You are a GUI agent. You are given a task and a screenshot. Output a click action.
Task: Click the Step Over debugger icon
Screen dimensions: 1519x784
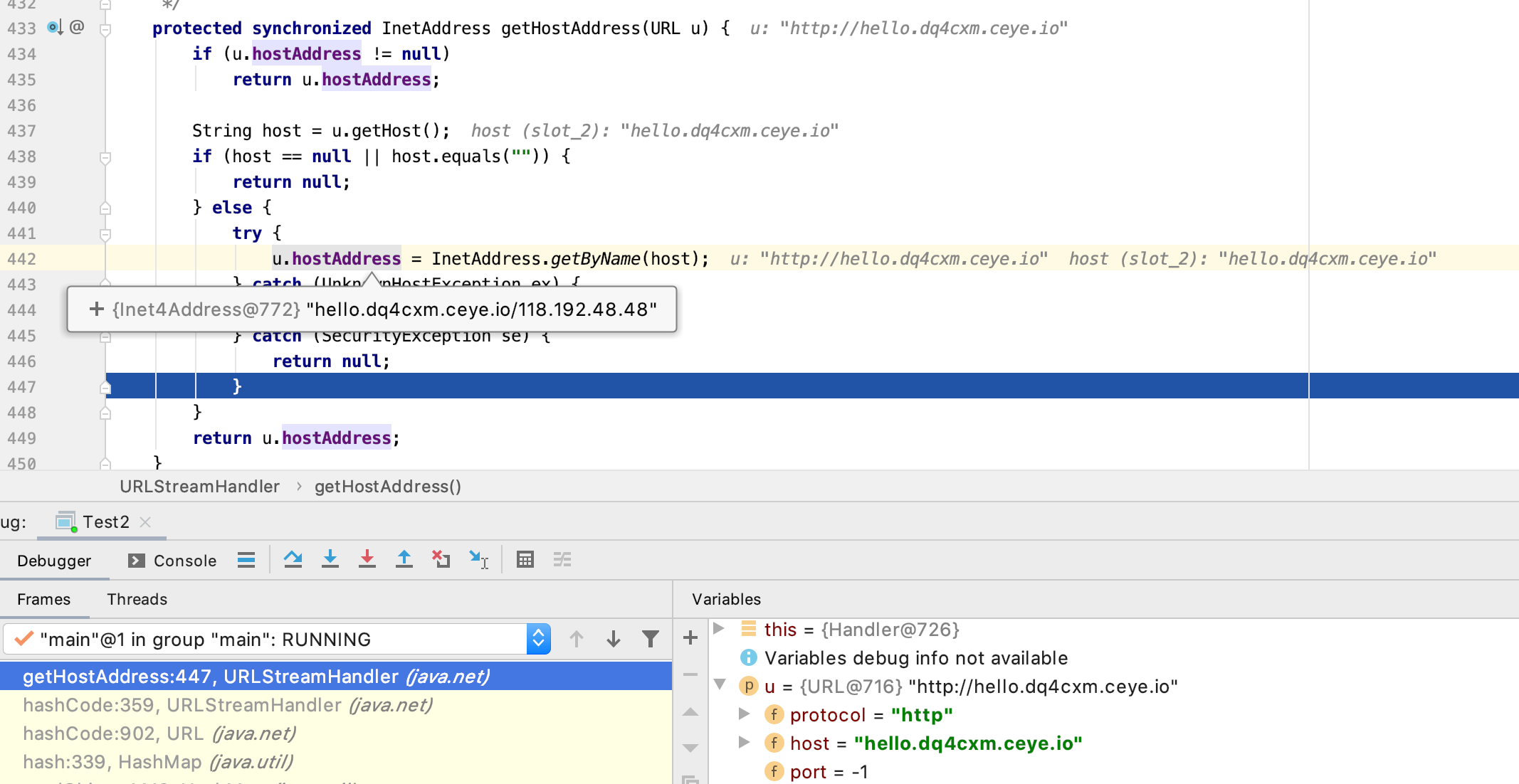click(x=293, y=560)
